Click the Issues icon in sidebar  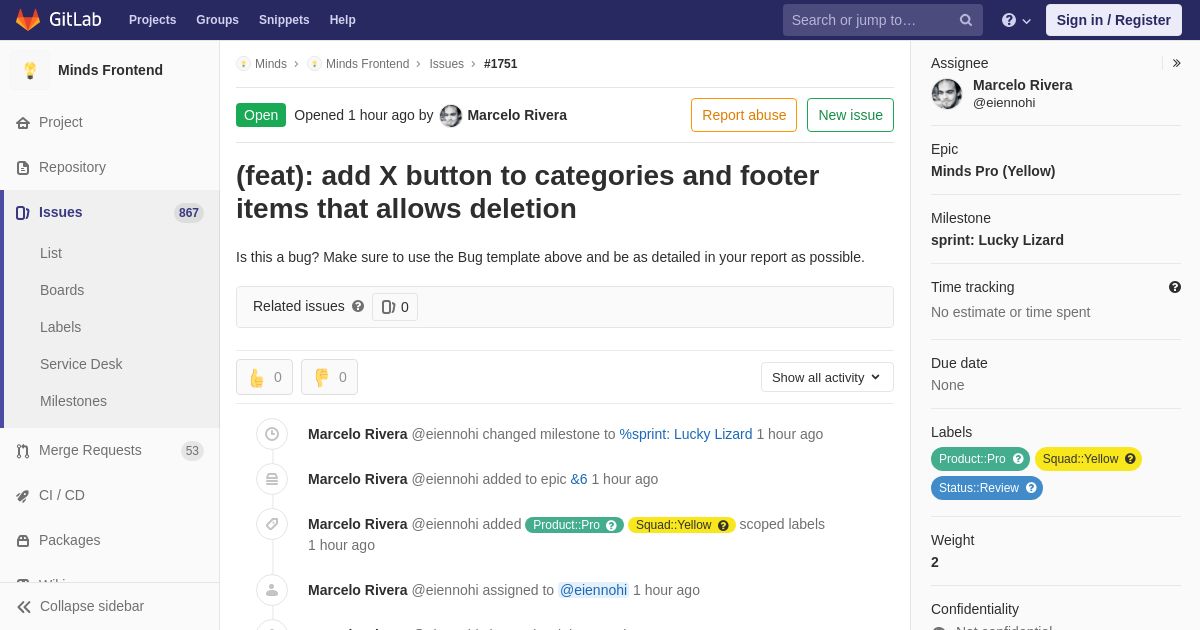click(x=23, y=212)
